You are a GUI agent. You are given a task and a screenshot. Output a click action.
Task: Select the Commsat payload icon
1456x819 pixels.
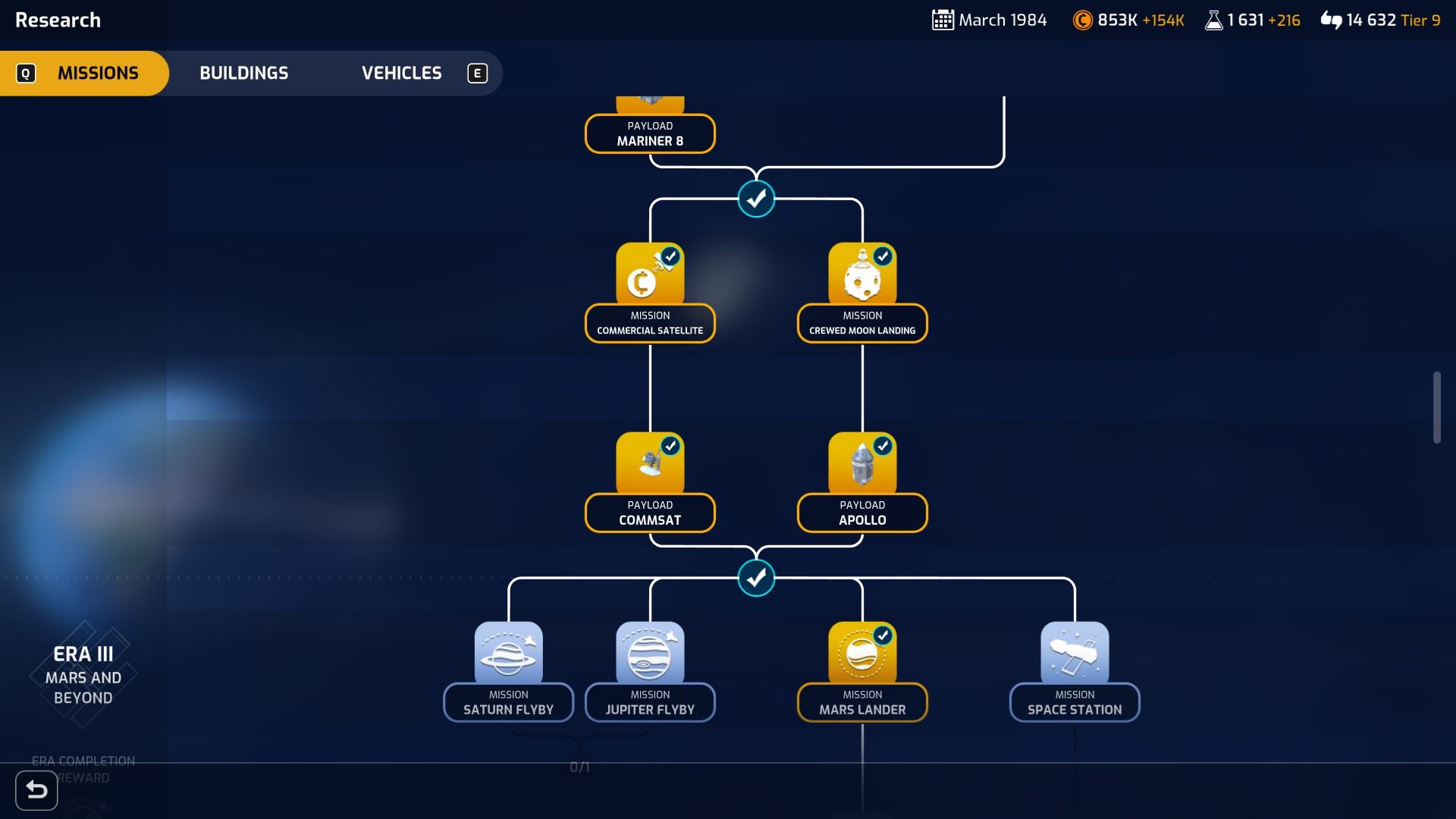650,463
